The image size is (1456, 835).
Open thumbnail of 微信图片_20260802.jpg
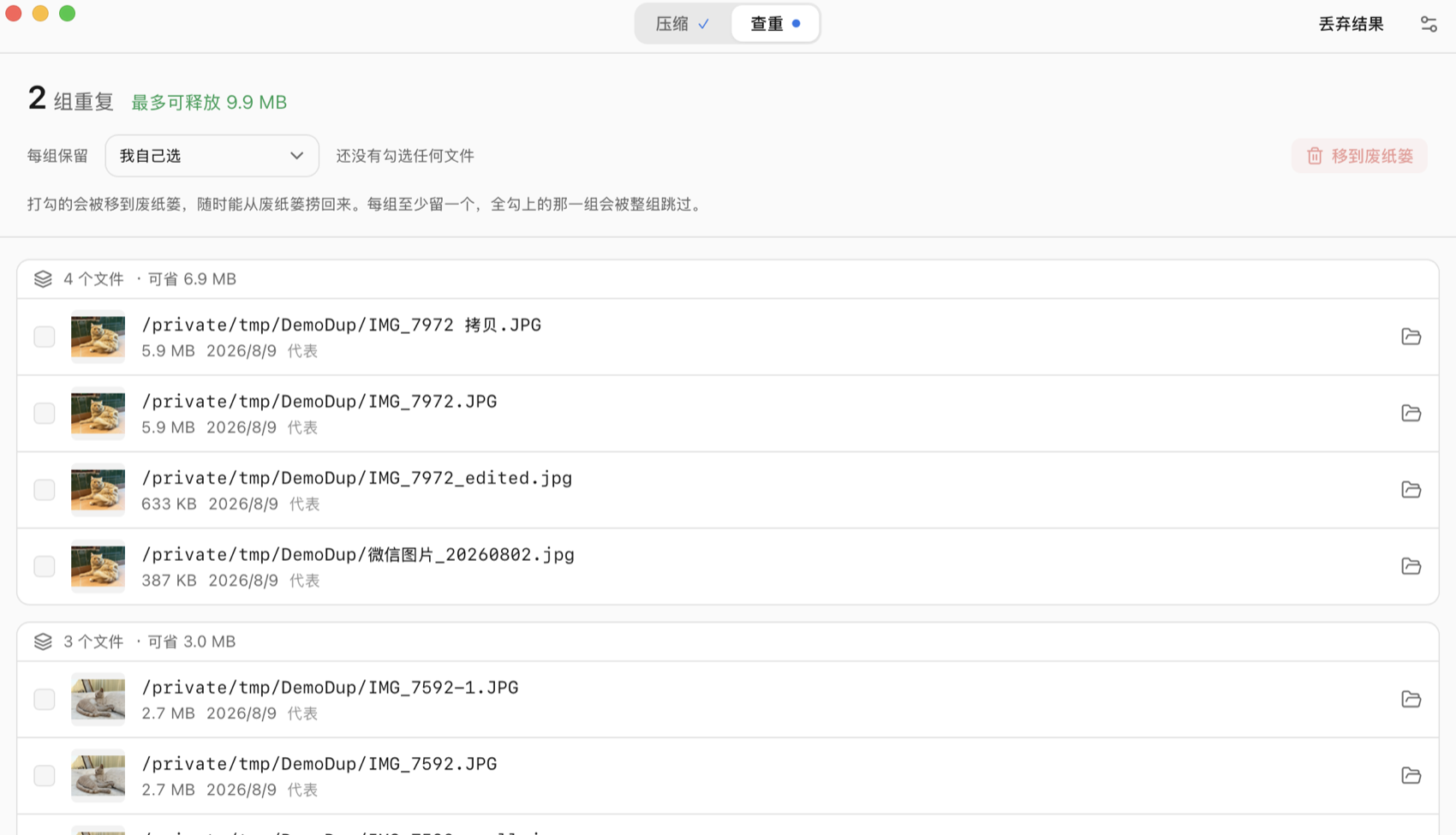[x=98, y=566]
